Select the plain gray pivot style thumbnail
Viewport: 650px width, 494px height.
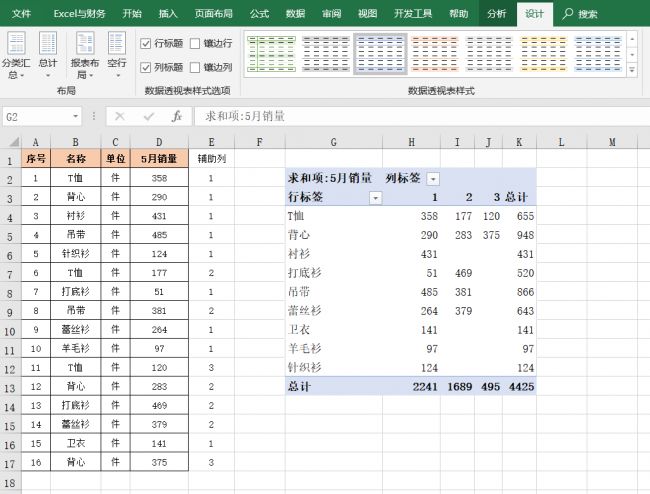point(489,54)
